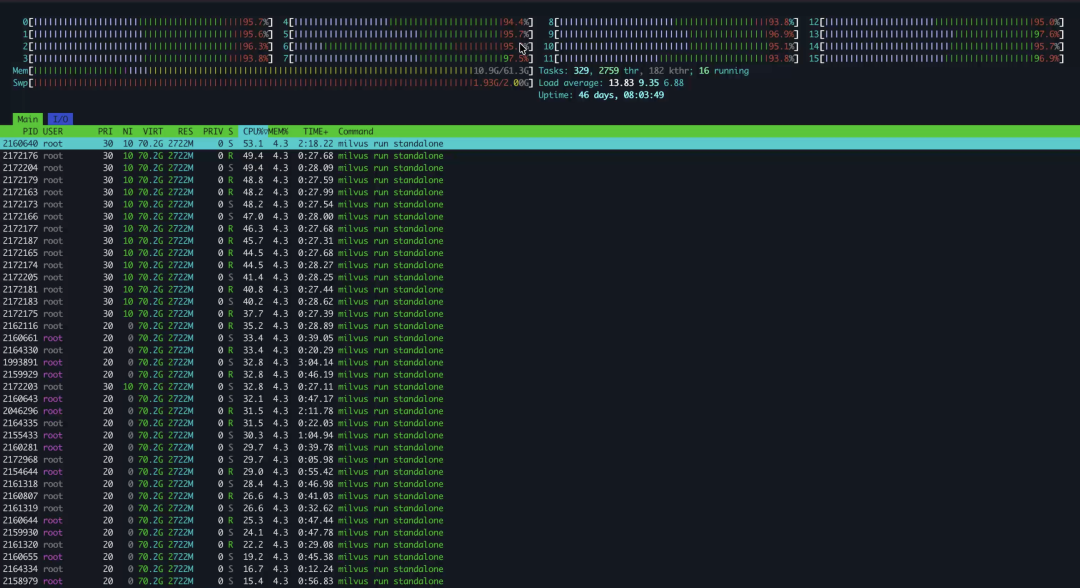1080x588 pixels.
Task: Sort by the TIME+ column header
Action: [x=315, y=132]
